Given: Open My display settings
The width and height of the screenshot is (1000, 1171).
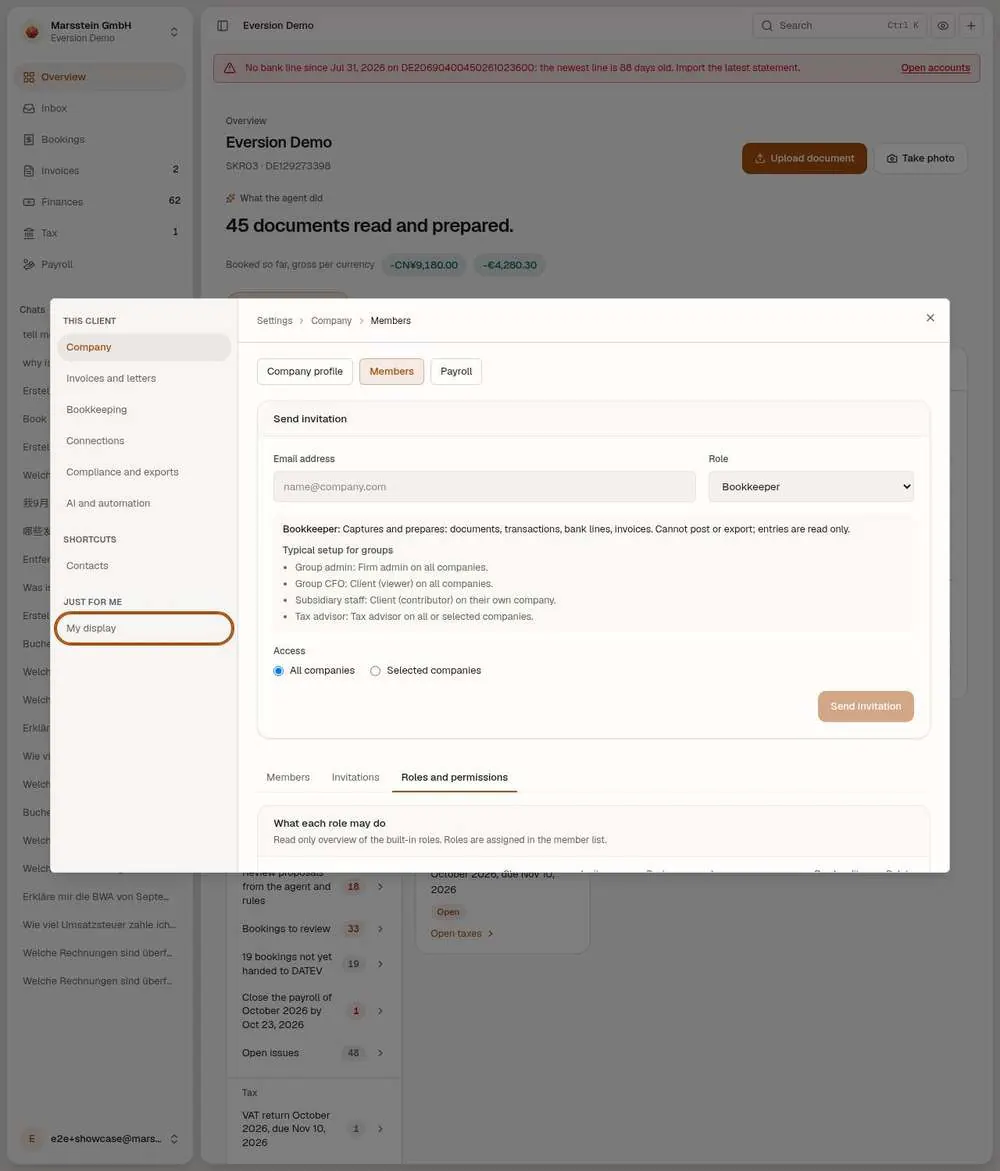Looking at the screenshot, I should (x=144, y=629).
